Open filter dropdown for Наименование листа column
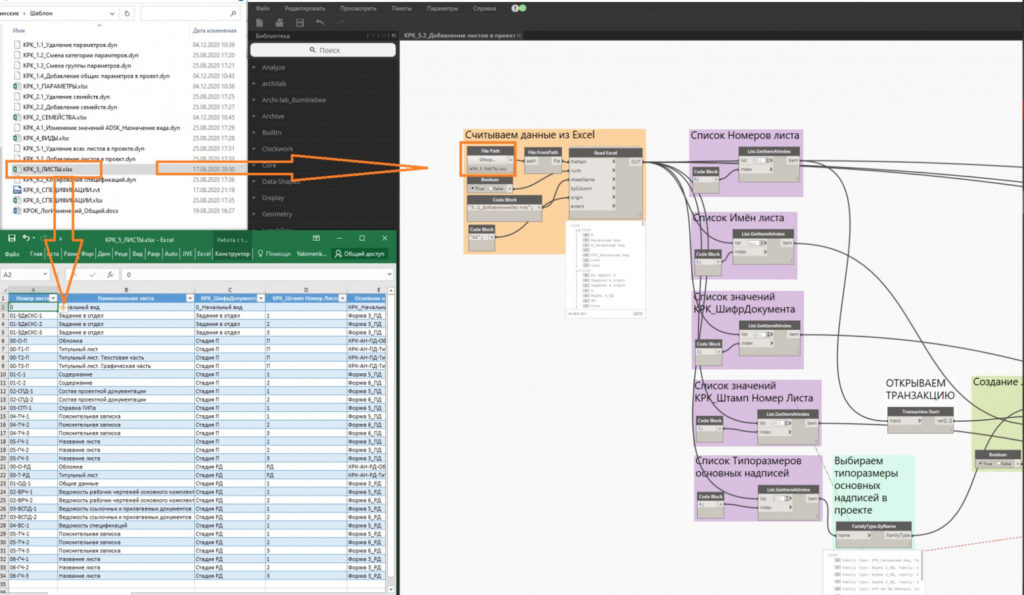1024x595 pixels. click(x=190, y=298)
